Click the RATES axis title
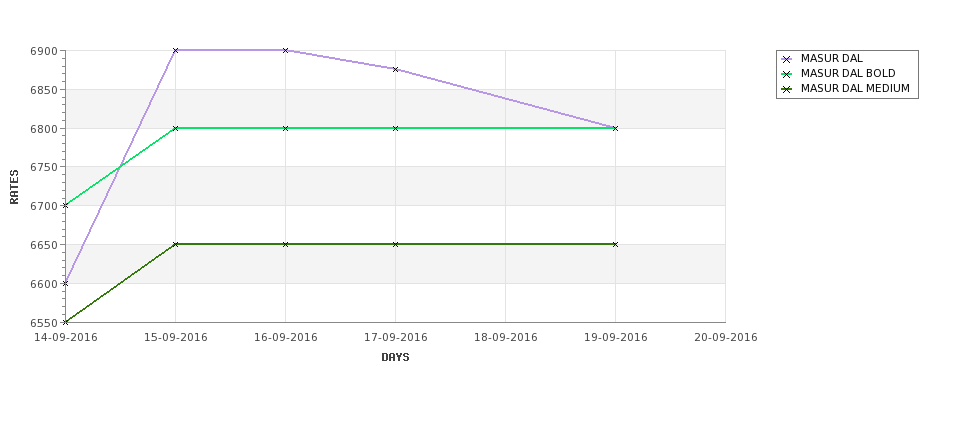975x429 pixels. 14,187
